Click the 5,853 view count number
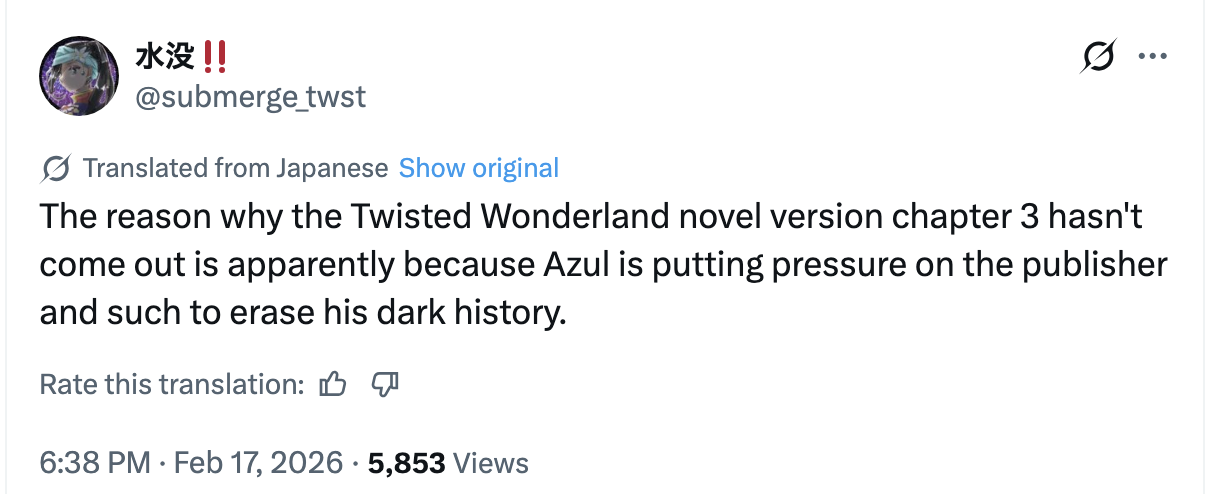 pyautogui.click(x=406, y=463)
